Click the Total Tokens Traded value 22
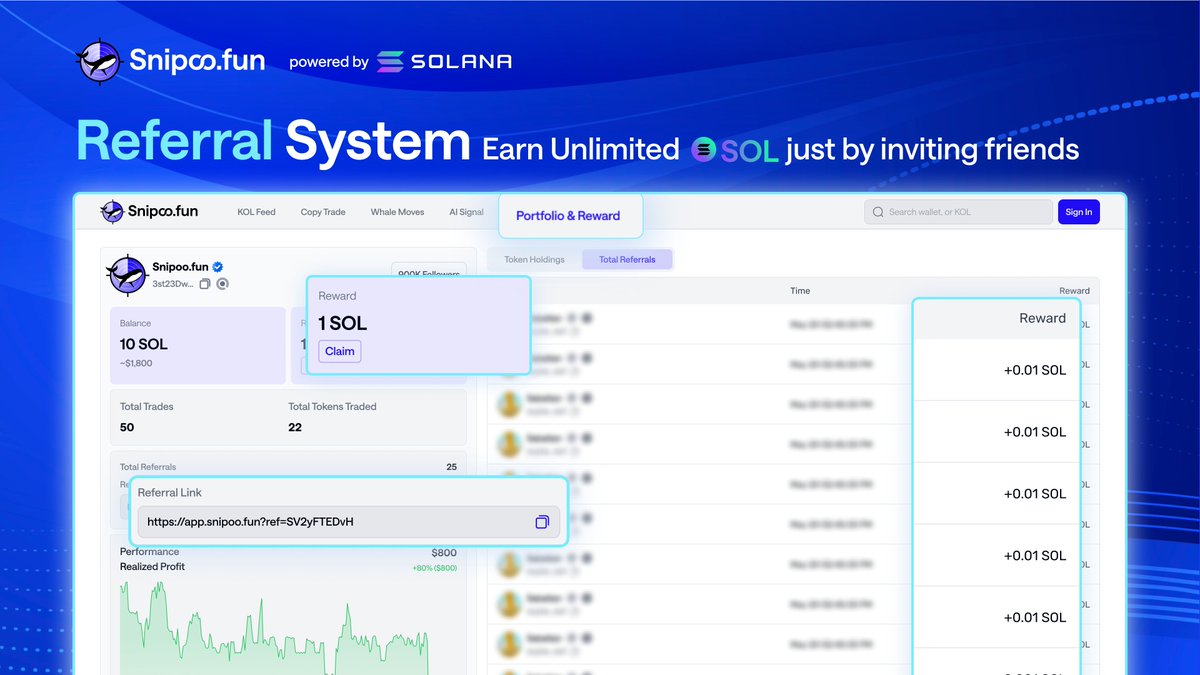The width and height of the screenshot is (1200, 675). 295,427
